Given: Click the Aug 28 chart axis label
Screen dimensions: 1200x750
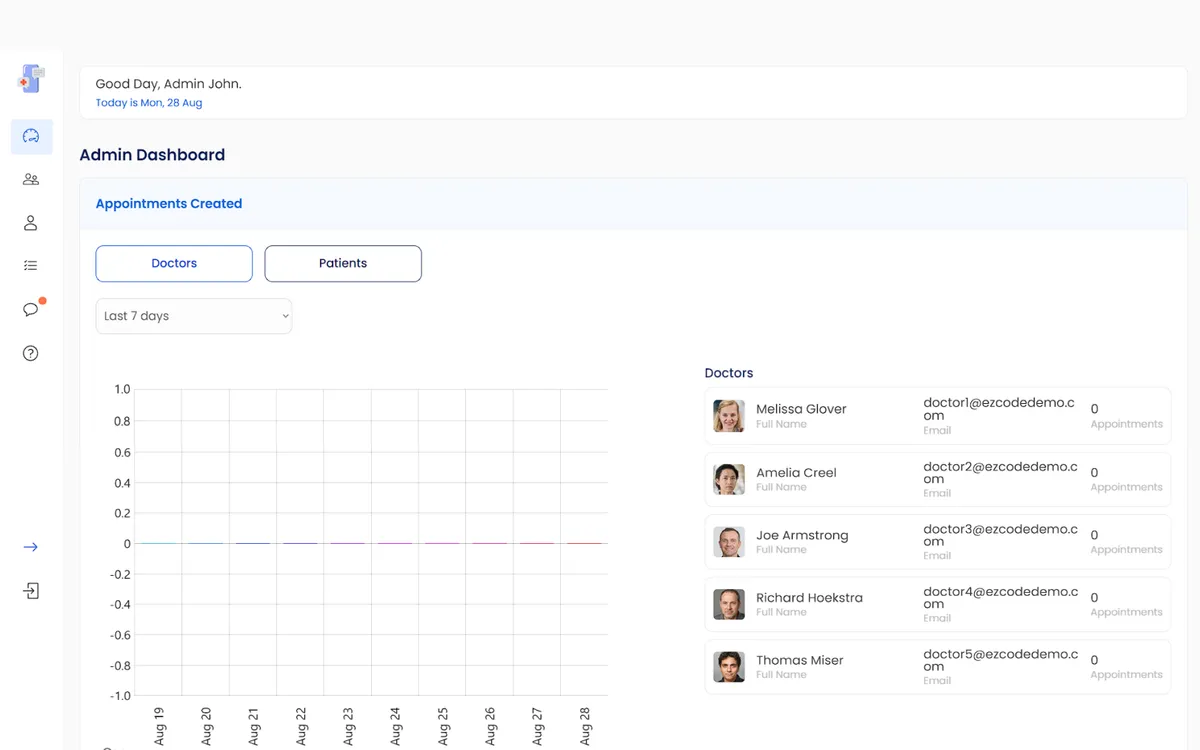Looking at the screenshot, I should click(x=585, y=726).
